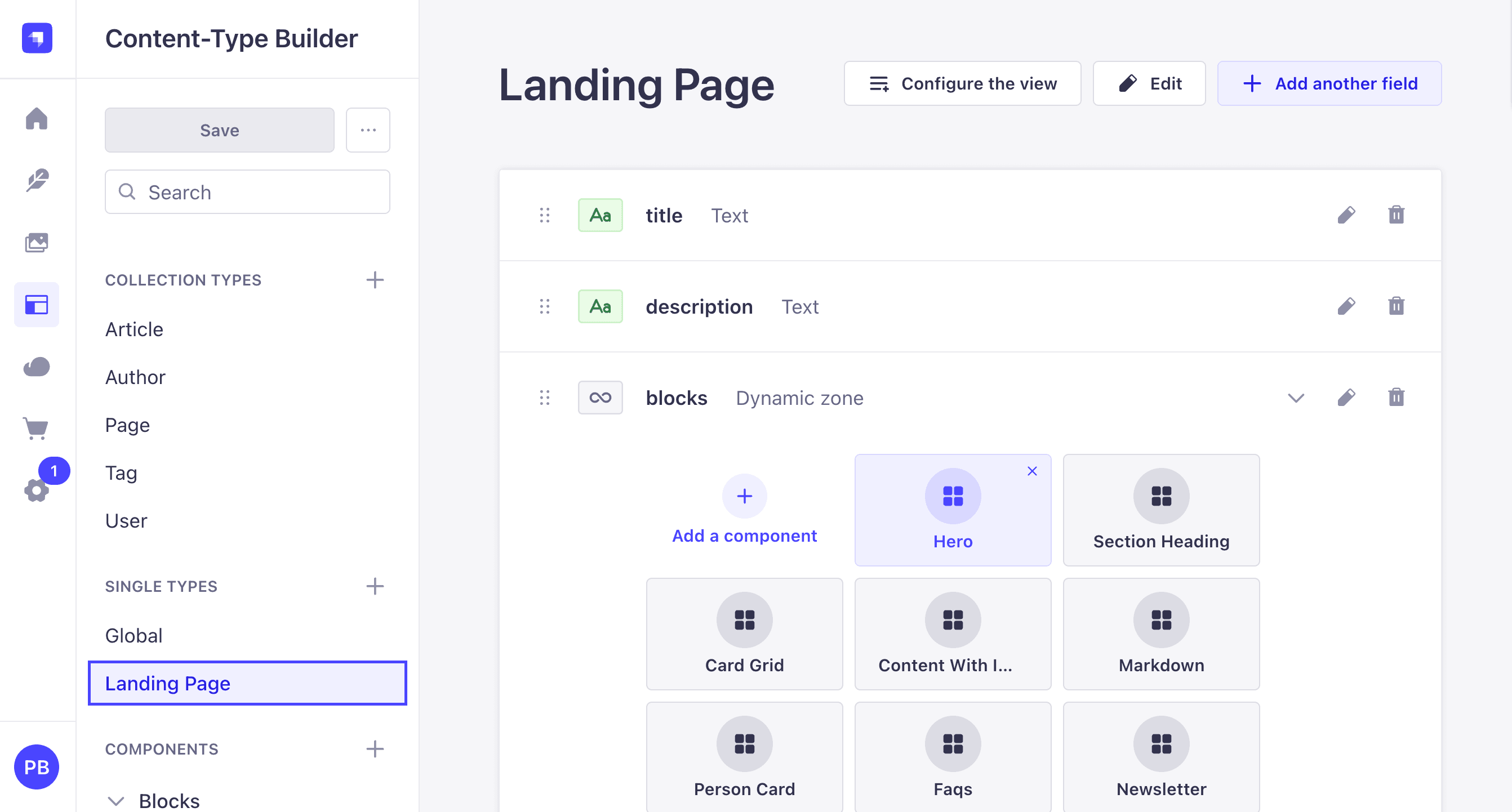
Task: Edit the title field pencil
Action: [x=1346, y=215]
